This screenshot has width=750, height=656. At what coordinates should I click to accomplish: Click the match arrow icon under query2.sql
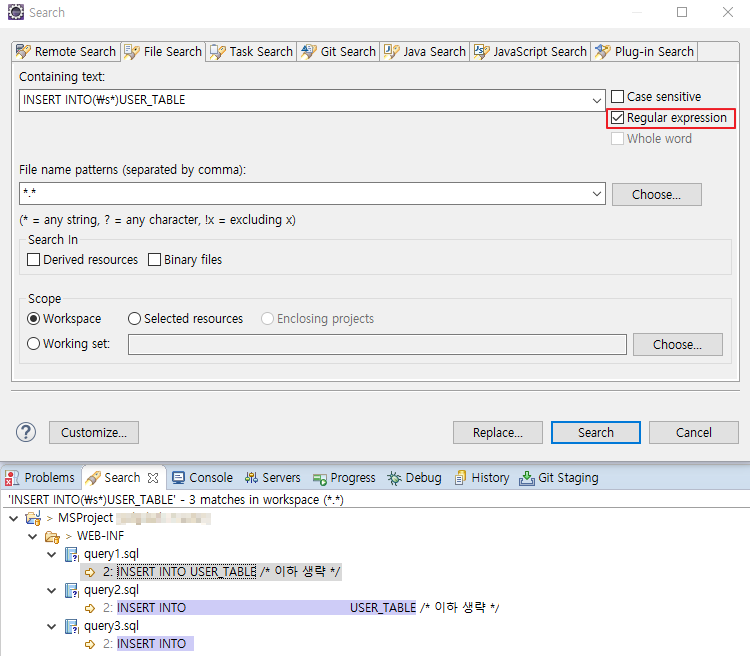pos(90,608)
